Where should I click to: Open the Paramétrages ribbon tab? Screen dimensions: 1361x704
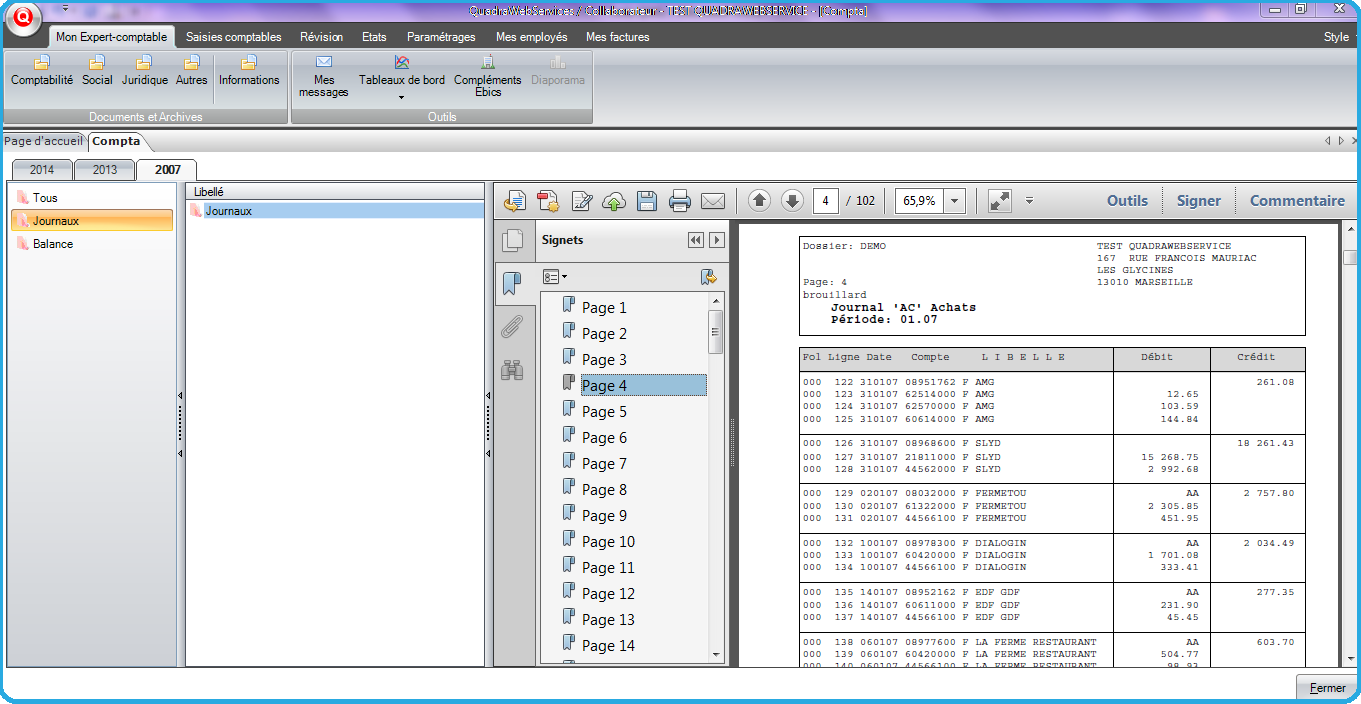pos(441,37)
